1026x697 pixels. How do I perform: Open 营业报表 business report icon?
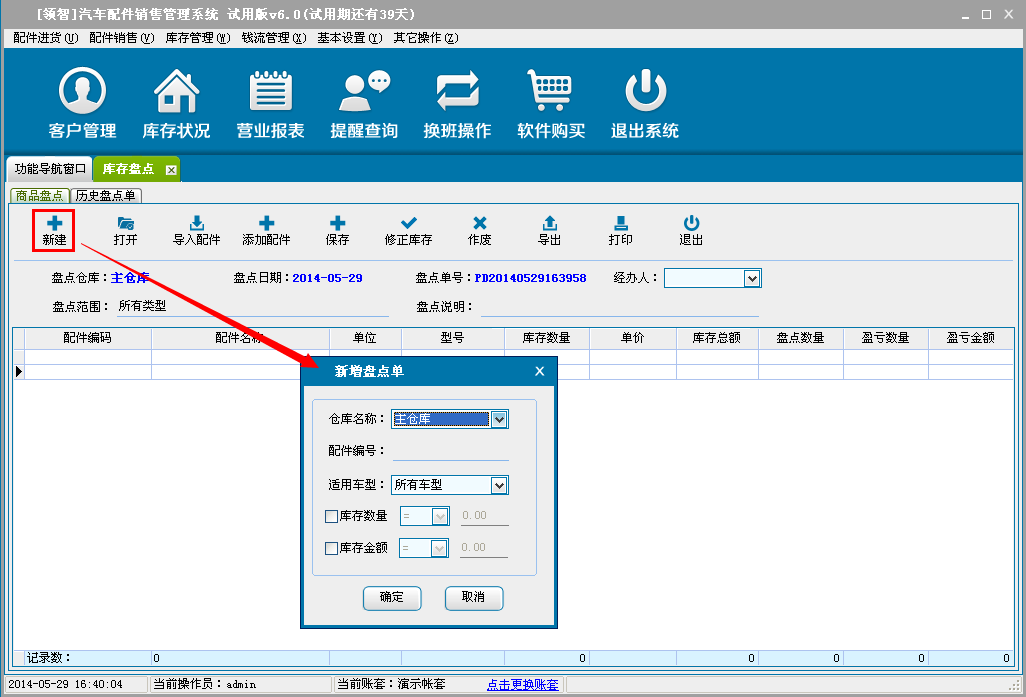(270, 92)
